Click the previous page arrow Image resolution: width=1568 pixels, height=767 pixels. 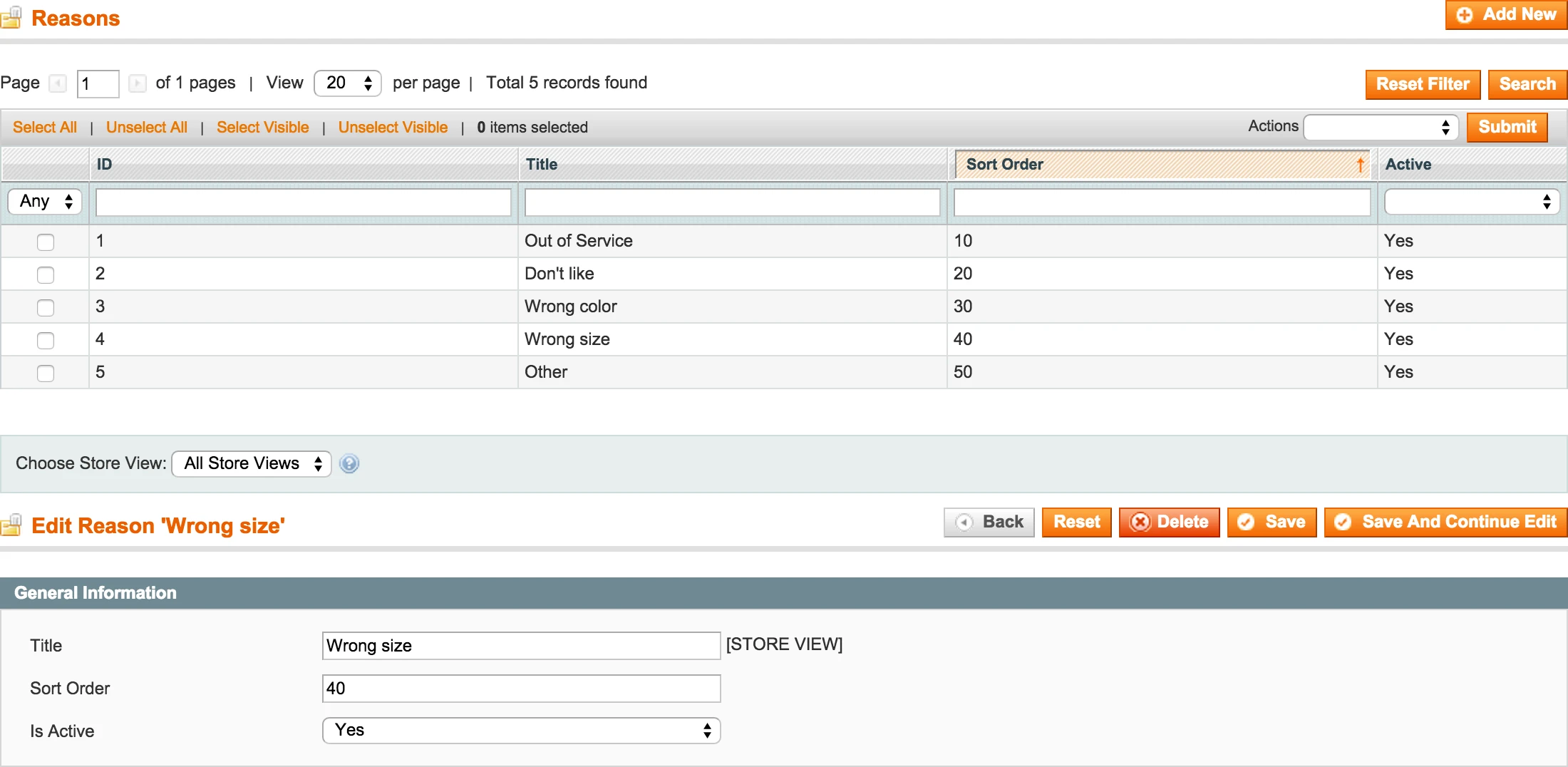pyautogui.click(x=58, y=83)
